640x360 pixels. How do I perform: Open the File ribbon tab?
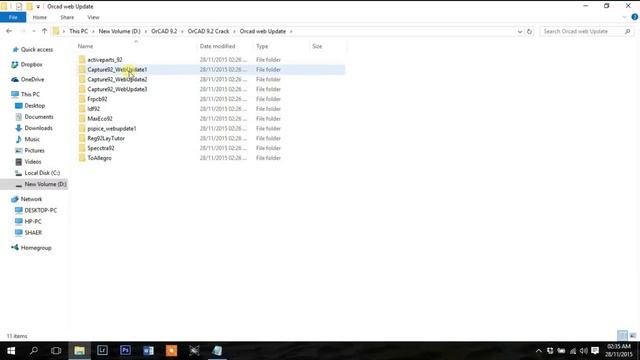tap(13, 18)
